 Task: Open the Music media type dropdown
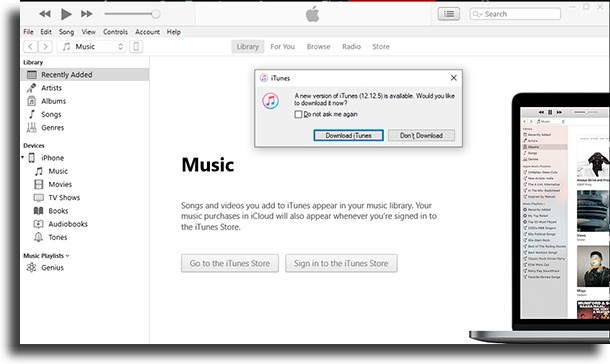(91, 47)
